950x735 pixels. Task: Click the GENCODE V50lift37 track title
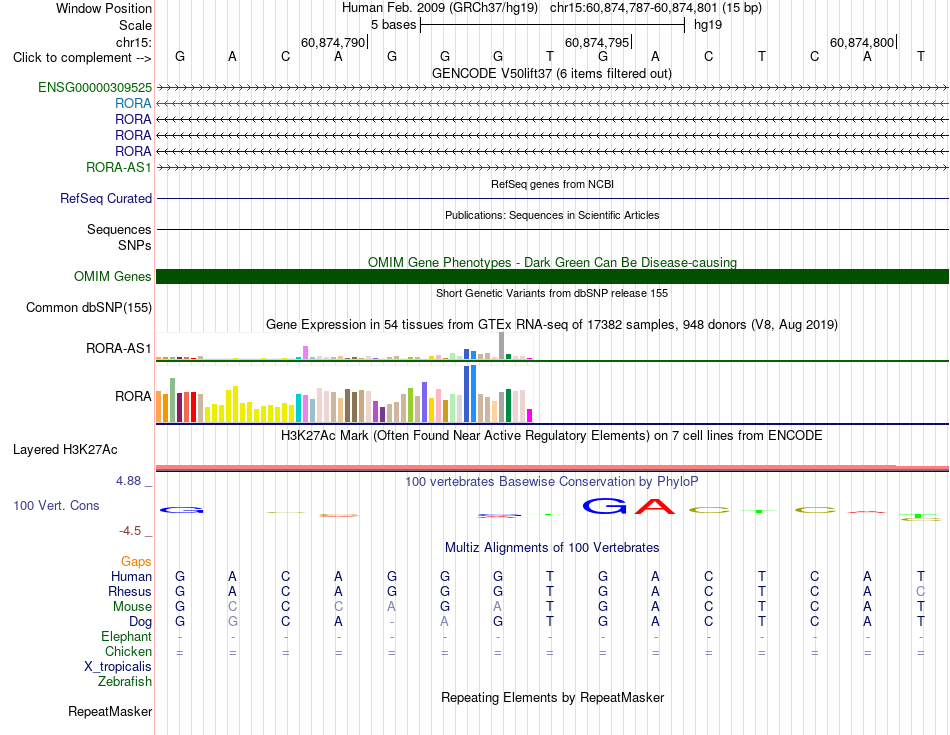click(x=552, y=73)
